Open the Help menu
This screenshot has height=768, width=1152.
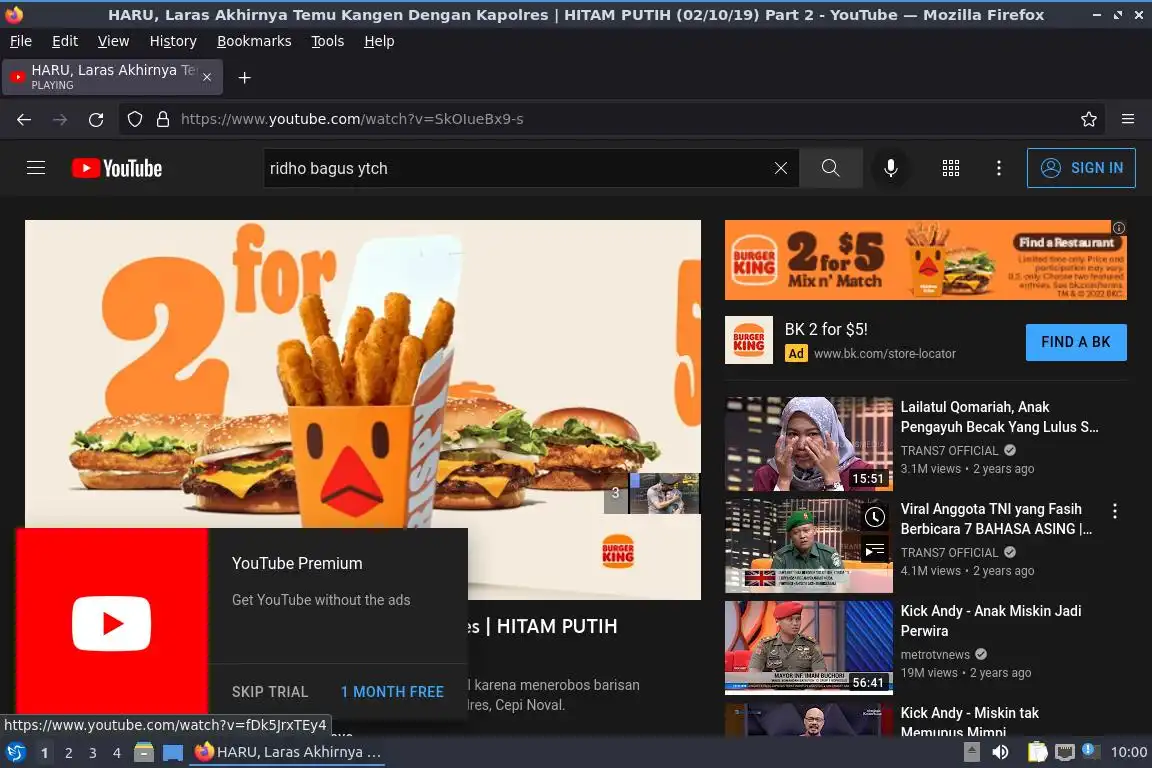tap(379, 41)
